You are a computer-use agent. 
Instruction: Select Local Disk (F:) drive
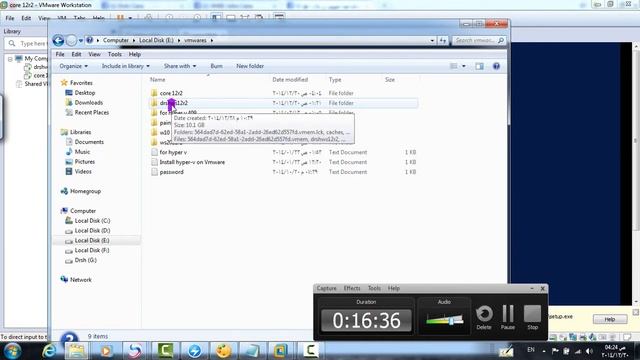[x=92, y=250]
